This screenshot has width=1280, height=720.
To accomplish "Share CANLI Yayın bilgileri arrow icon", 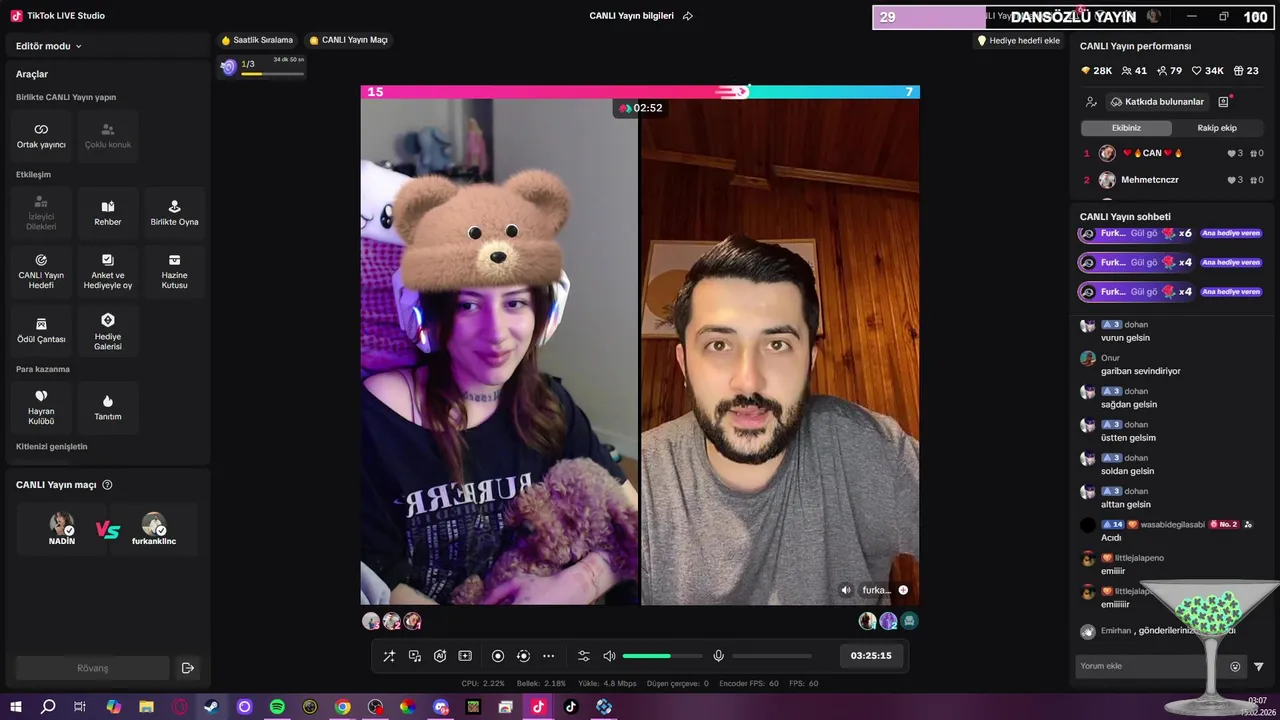I will pos(687,16).
